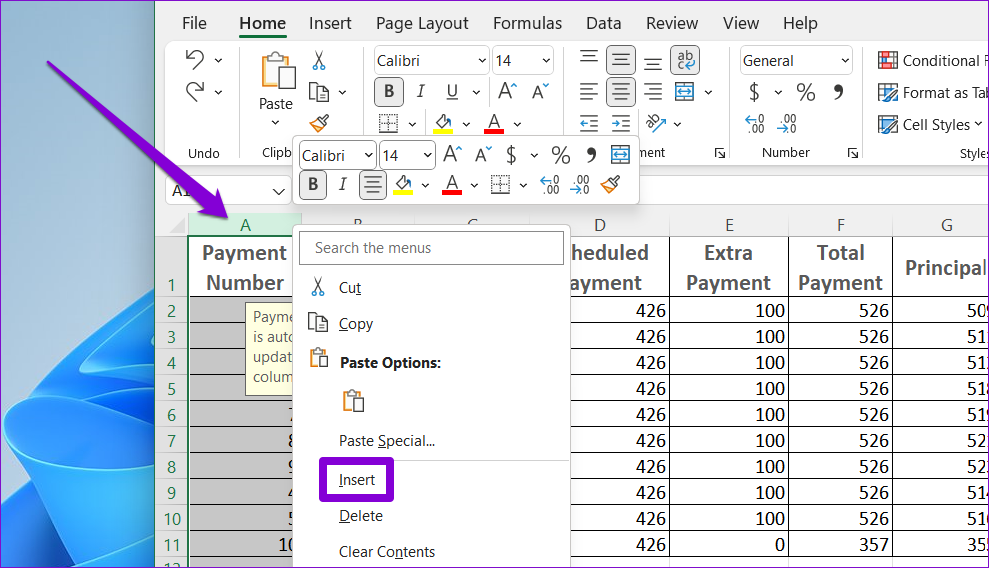989x568 pixels.
Task: Click the Conditional Formatting icon
Action: pyautogui.click(x=887, y=61)
